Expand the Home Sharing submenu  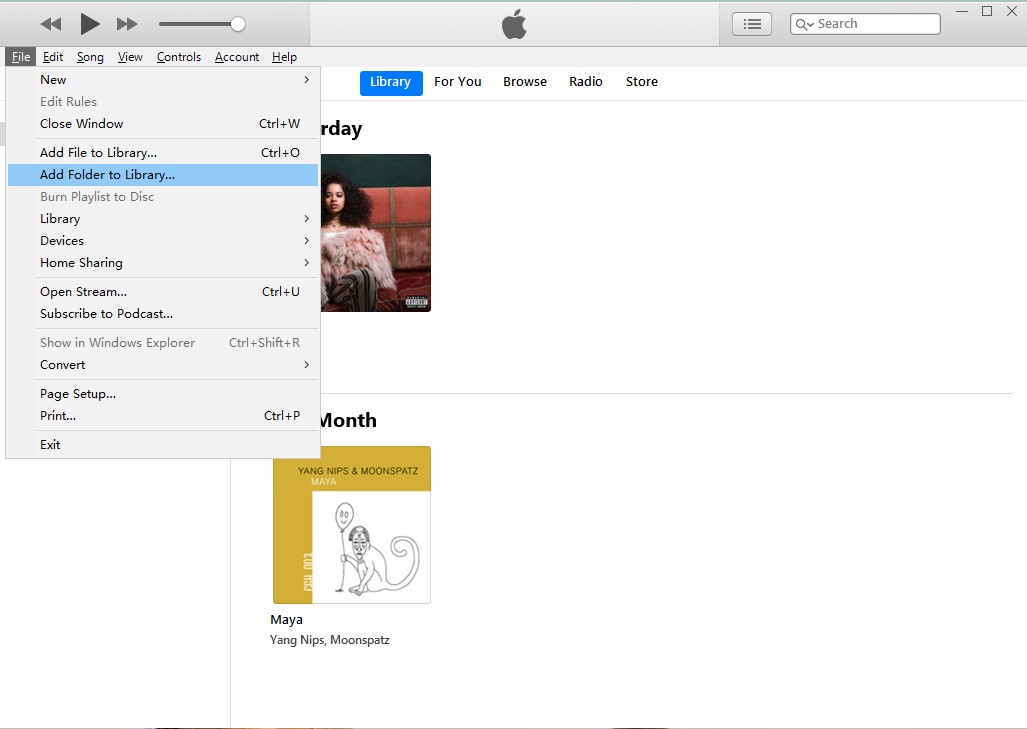tap(163, 263)
